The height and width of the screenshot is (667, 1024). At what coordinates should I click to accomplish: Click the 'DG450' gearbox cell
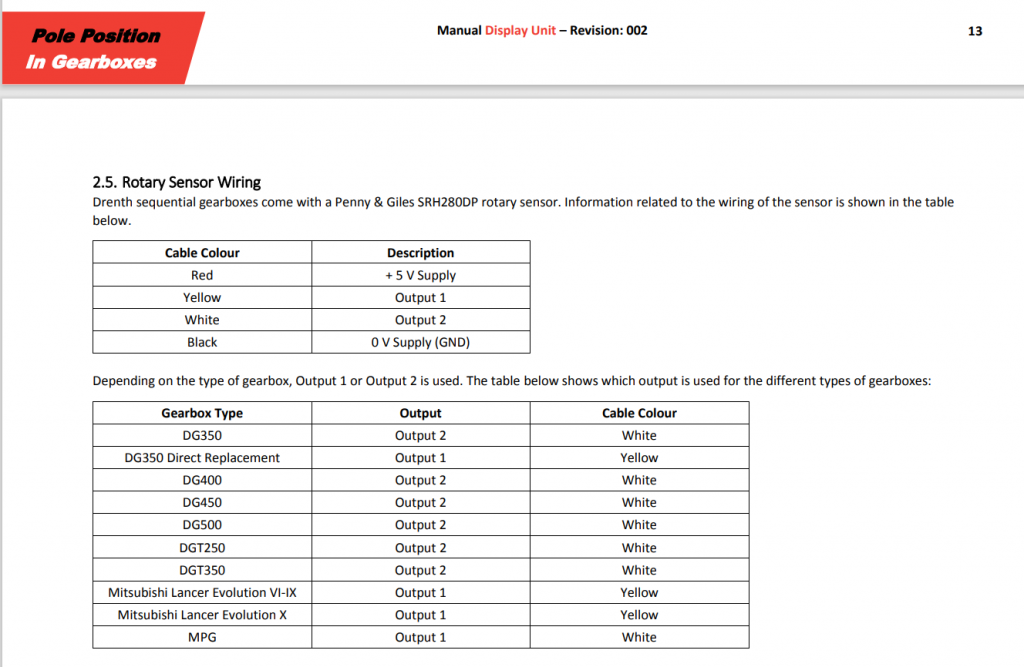202,502
